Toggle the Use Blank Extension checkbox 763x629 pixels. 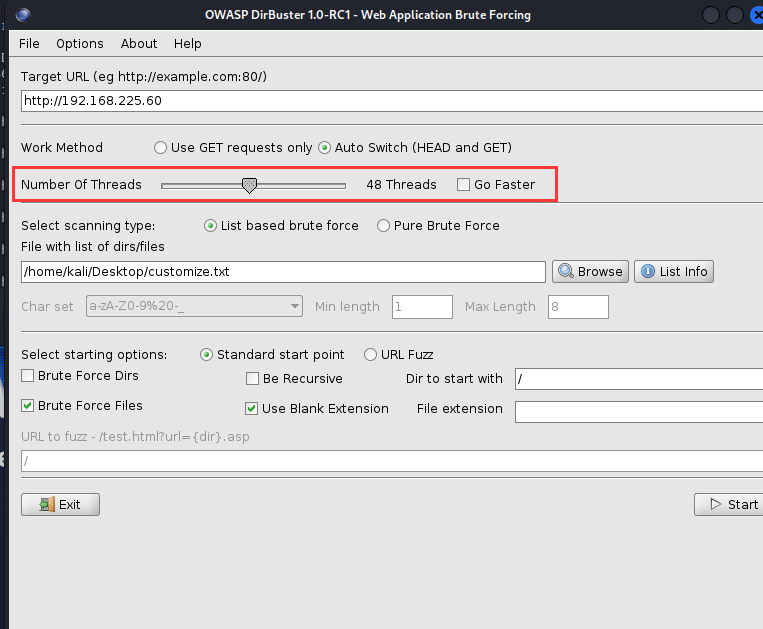252,408
